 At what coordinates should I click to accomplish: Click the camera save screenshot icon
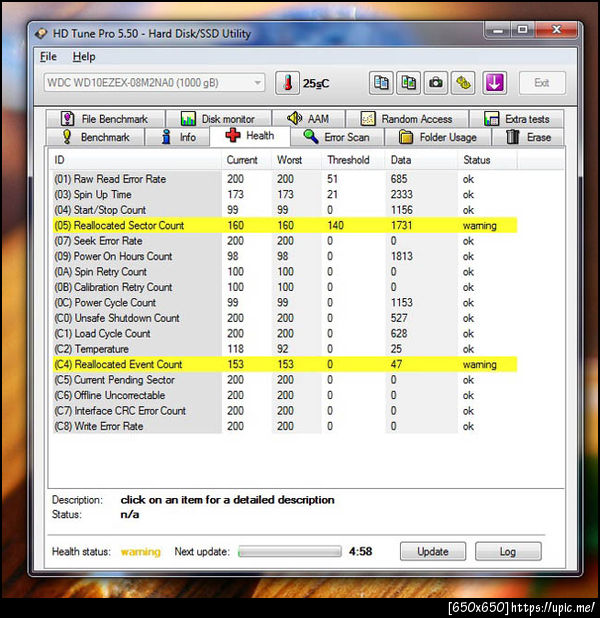point(436,83)
